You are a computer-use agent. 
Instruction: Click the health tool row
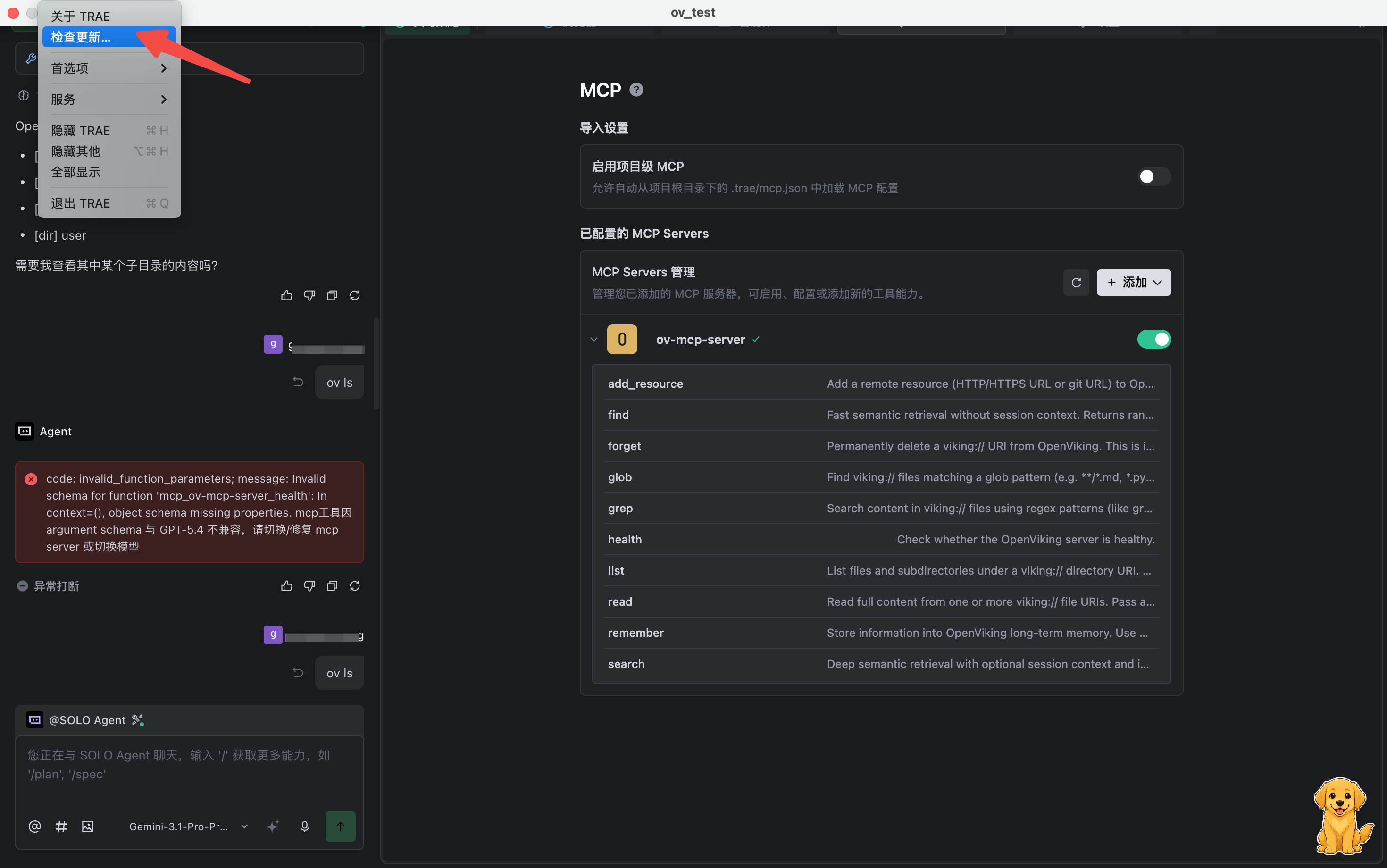pos(881,539)
